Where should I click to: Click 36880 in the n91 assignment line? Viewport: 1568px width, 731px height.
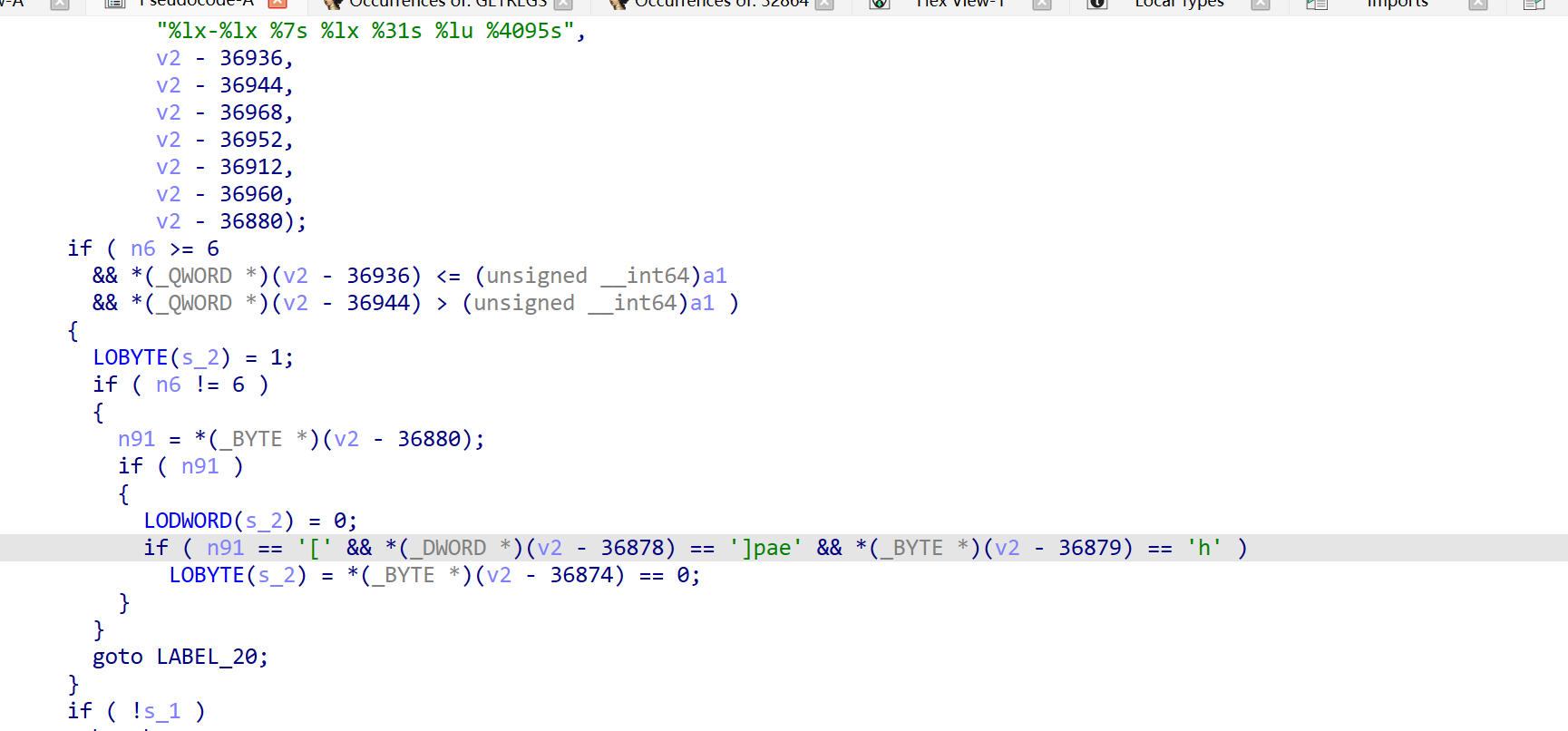tap(429, 439)
